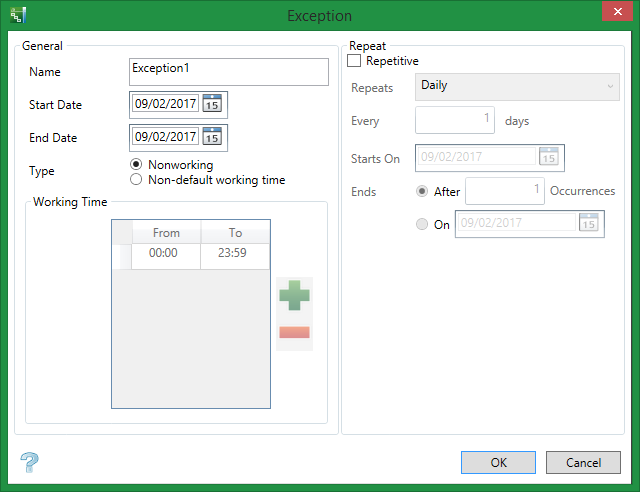This screenshot has width=640, height=492.
Task: Open the Repeats Daily dropdown
Action: pyautogui.click(x=517, y=87)
